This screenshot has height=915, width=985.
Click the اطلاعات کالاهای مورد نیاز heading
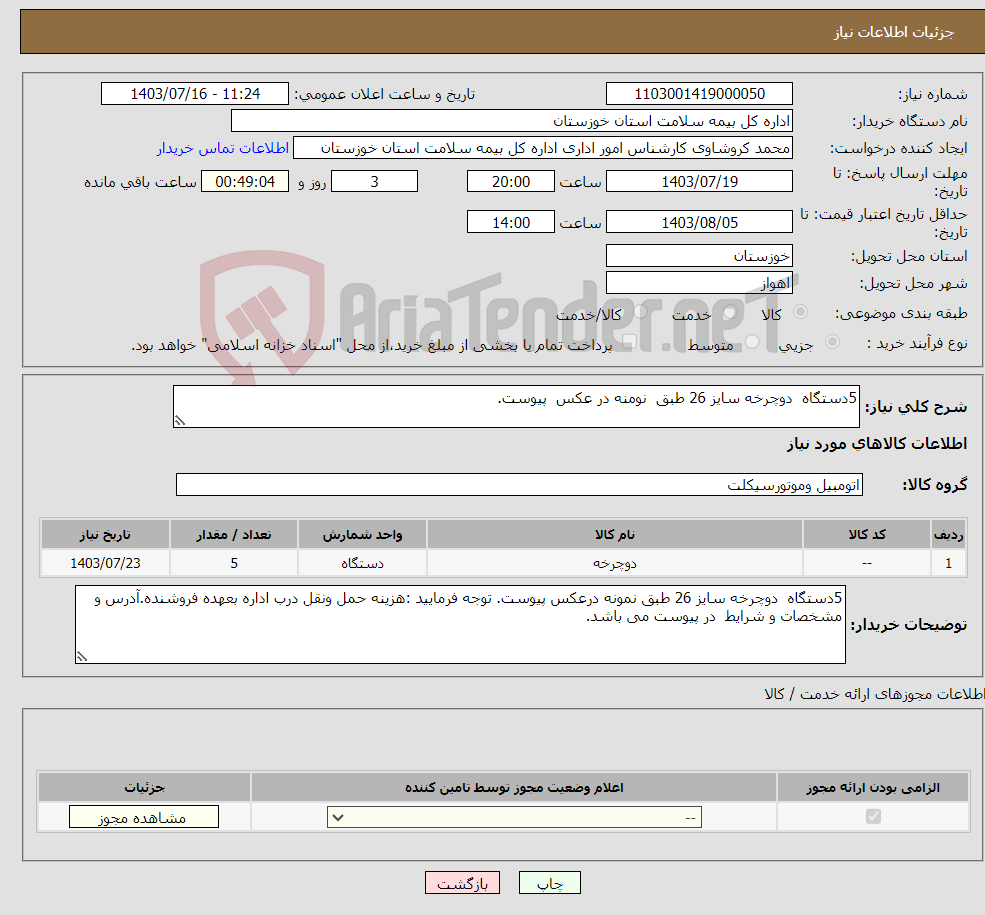click(x=877, y=444)
